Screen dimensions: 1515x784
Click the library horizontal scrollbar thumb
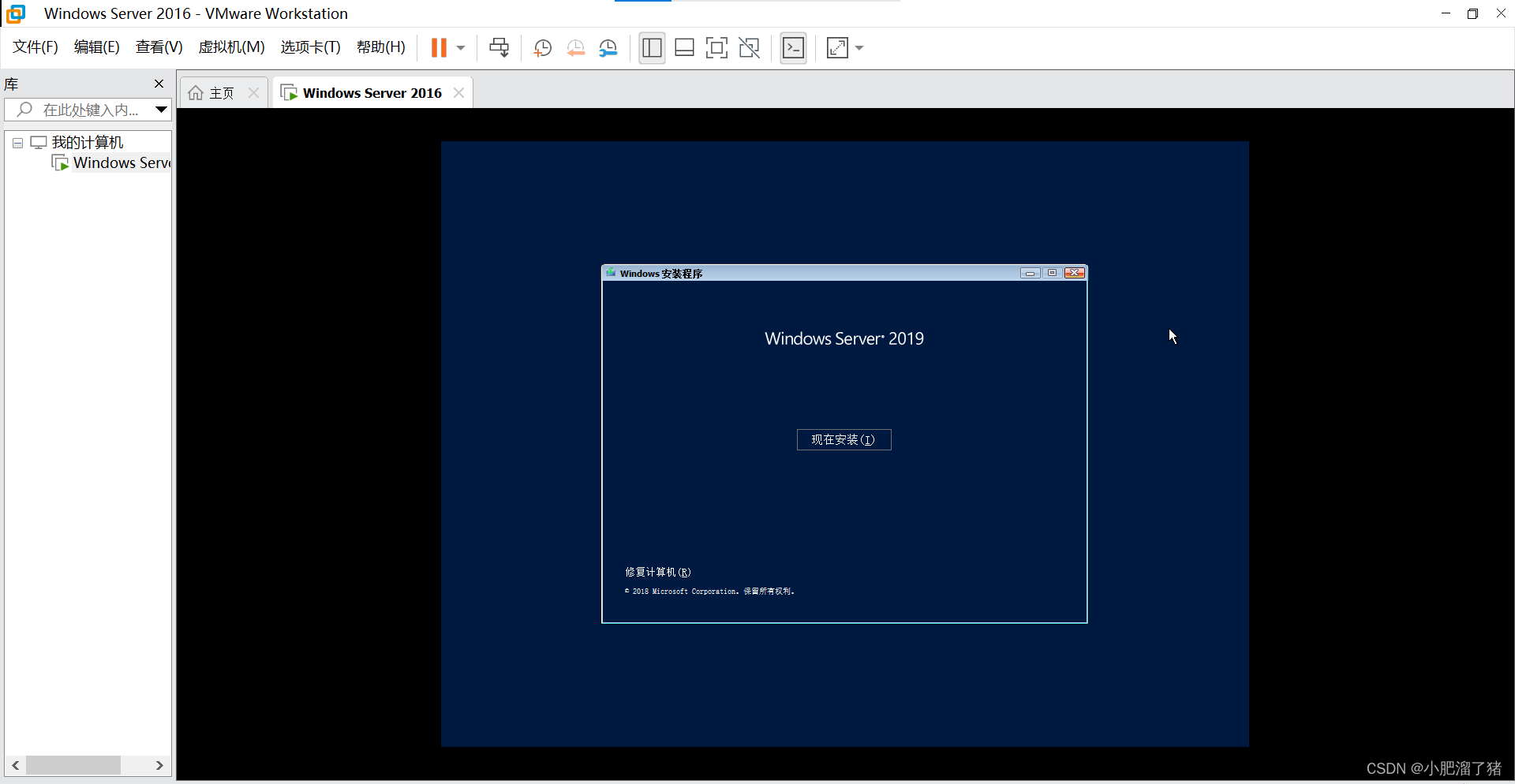tap(73, 765)
